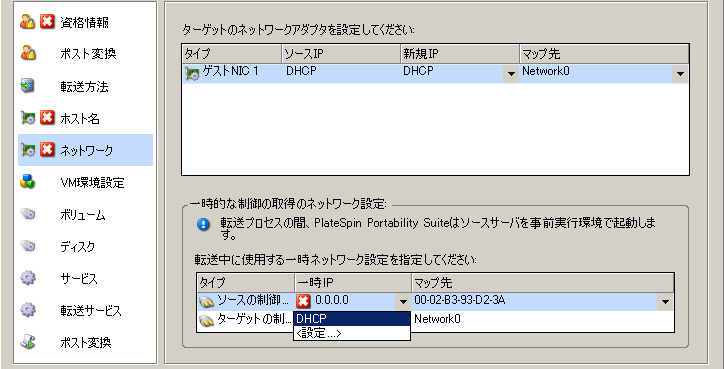Open the 資格情報 section in sidebar
This screenshot has width=724, height=369.
(x=84, y=22)
